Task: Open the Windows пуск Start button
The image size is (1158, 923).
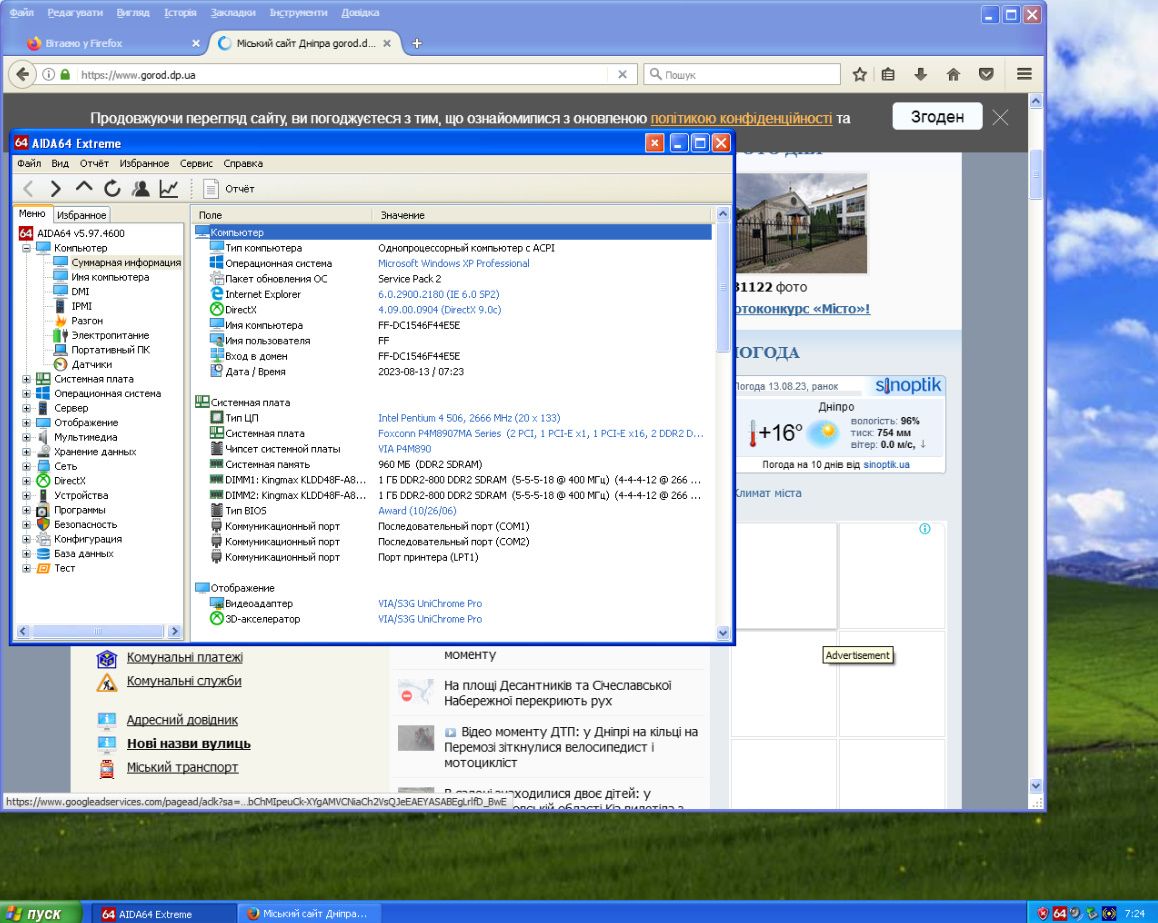Action: 41,913
